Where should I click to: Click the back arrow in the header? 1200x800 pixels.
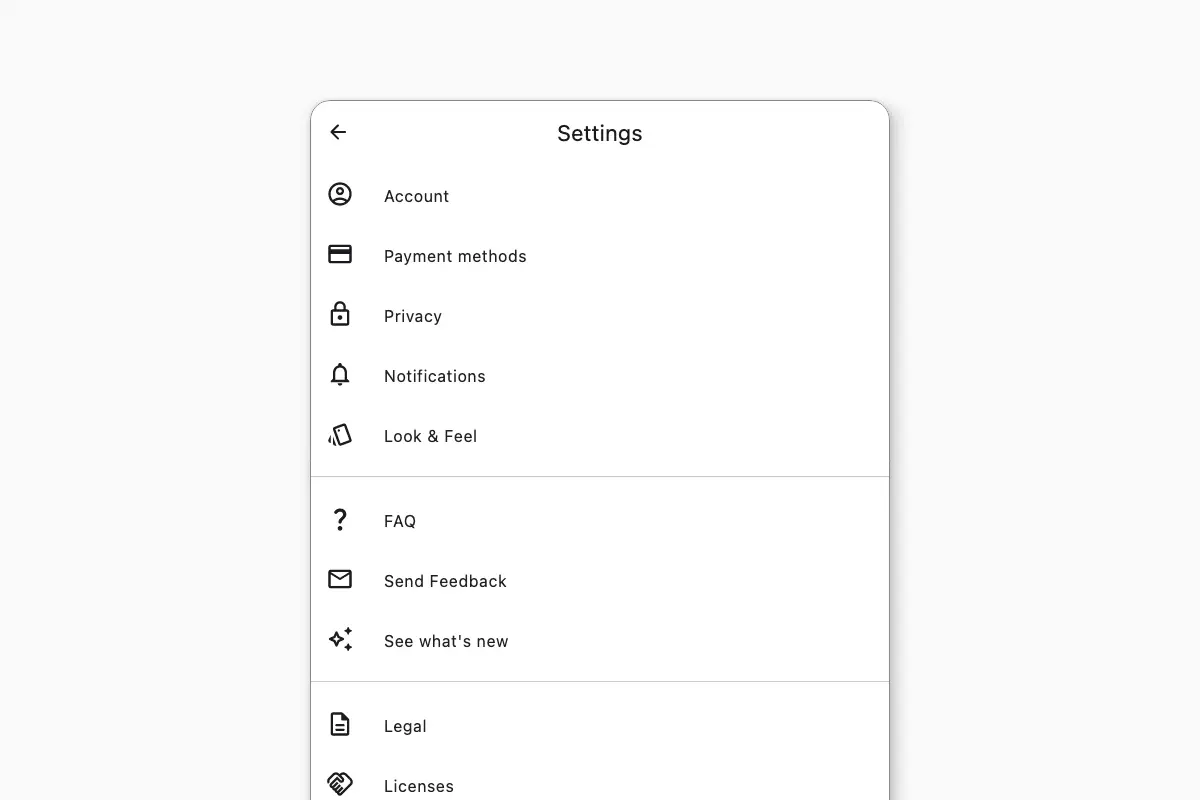338,132
